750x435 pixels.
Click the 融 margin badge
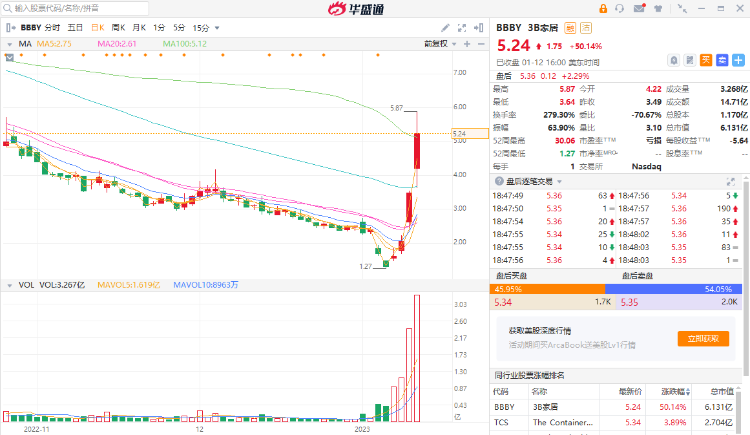click(x=570, y=28)
